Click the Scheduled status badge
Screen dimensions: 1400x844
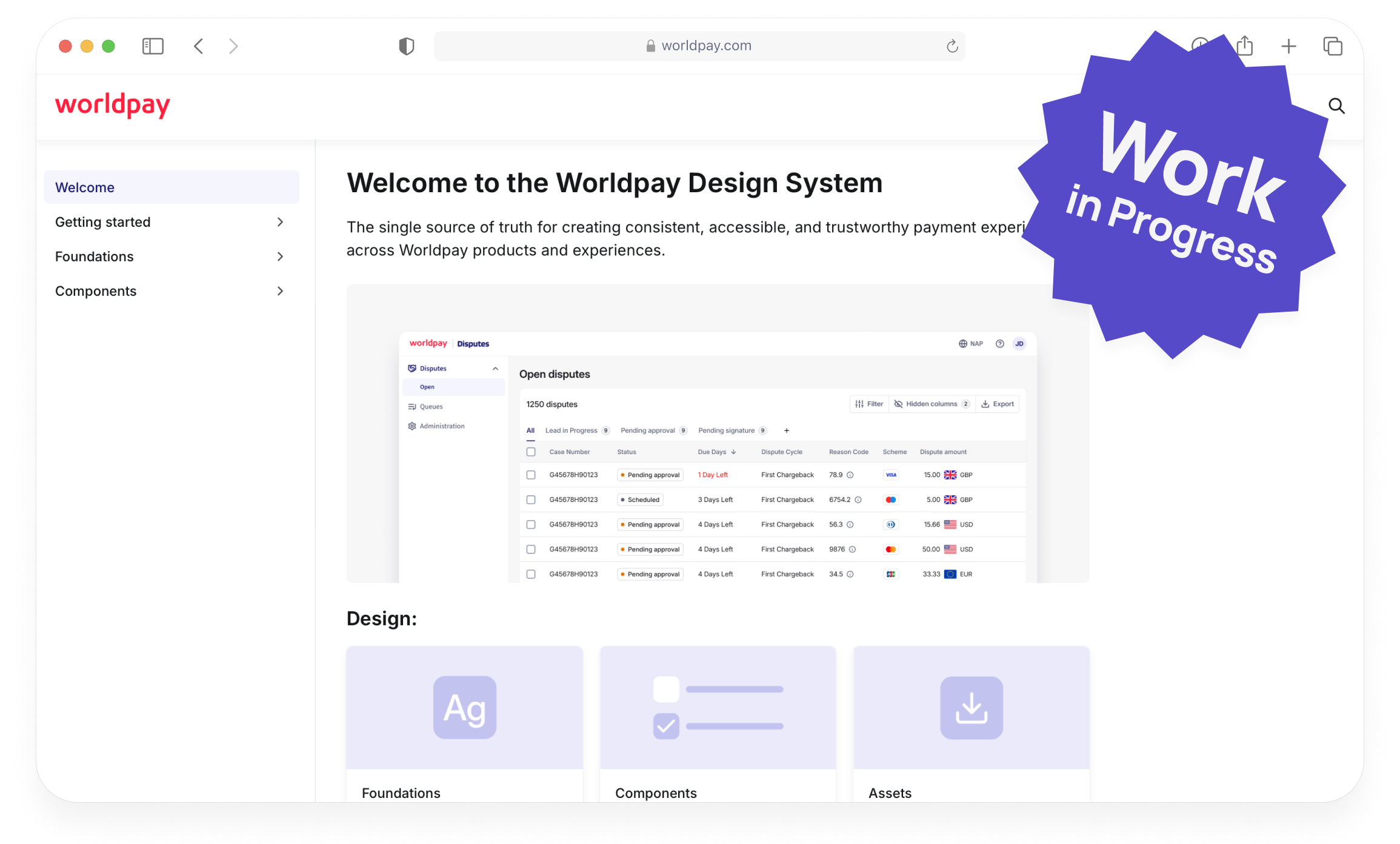tap(640, 500)
